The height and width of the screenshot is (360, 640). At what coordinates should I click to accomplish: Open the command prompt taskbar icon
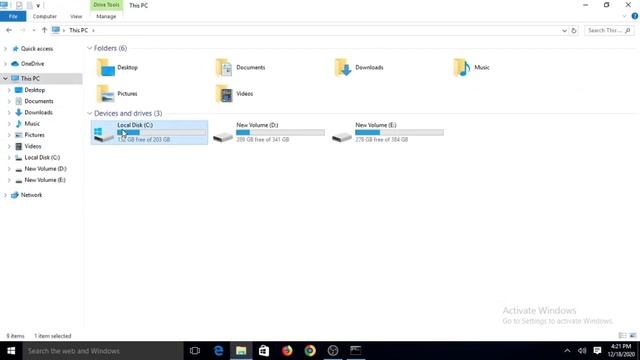pos(356,351)
